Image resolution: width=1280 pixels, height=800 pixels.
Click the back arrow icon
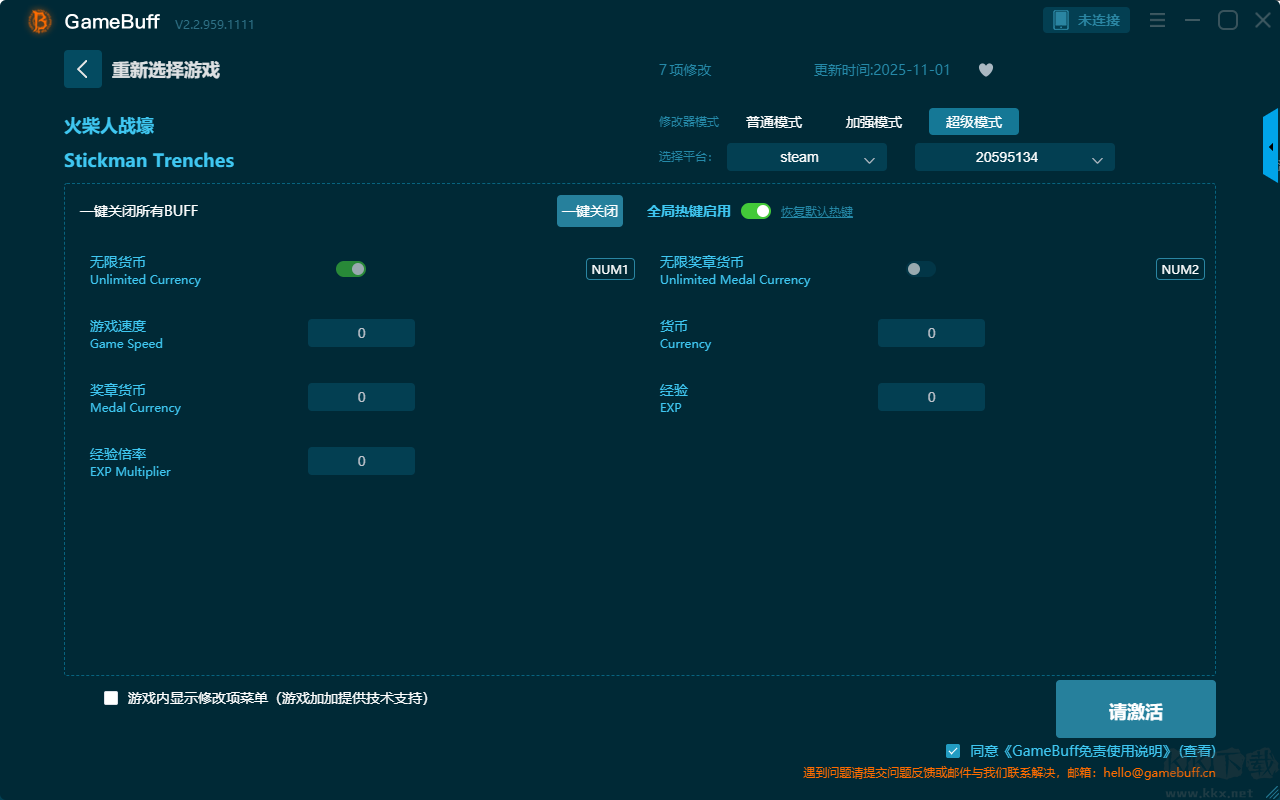click(x=83, y=69)
